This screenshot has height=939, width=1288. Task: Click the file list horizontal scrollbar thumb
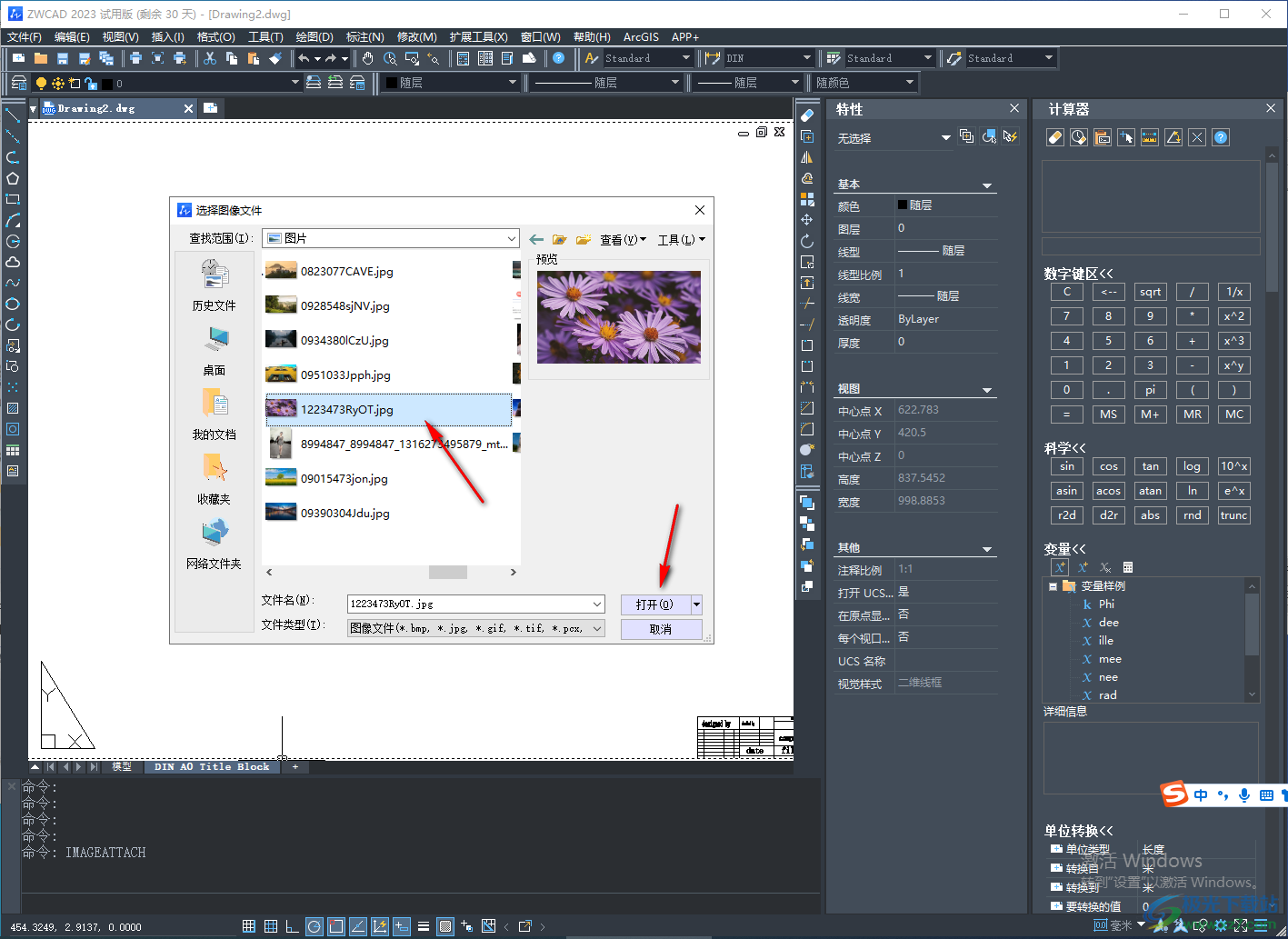click(447, 573)
